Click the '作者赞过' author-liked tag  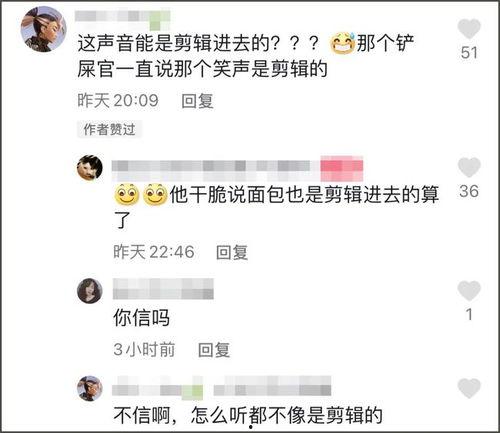tap(109, 129)
